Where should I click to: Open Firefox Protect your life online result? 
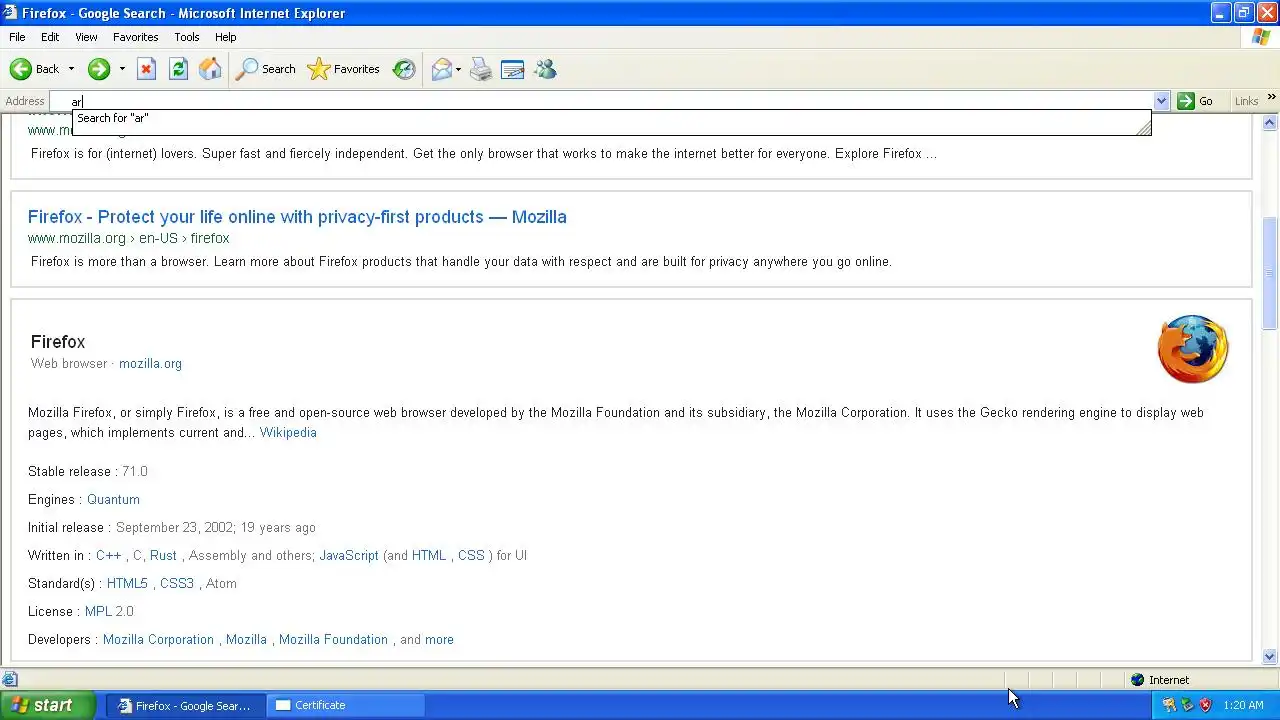pyautogui.click(x=297, y=217)
